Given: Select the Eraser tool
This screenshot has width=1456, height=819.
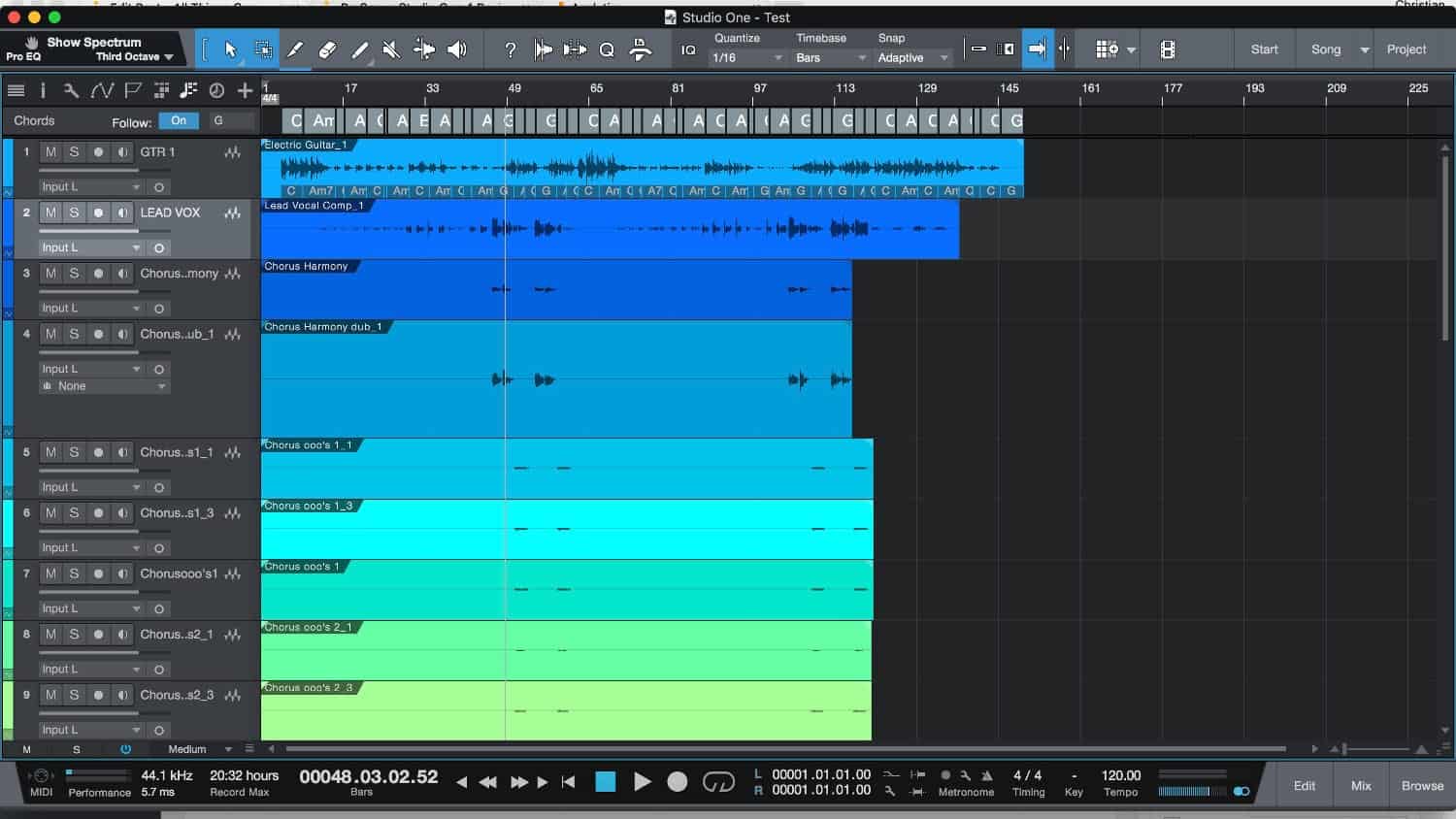Looking at the screenshot, I should pyautogui.click(x=327, y=49).
